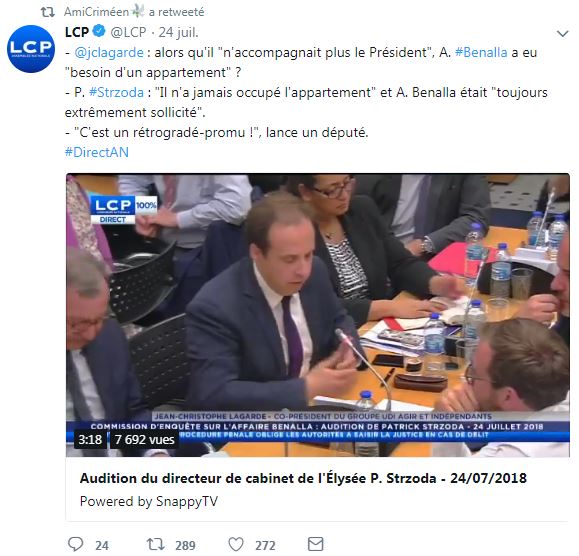
Task: Expand the tweet options chevron
Action: [x=562, y=34]
